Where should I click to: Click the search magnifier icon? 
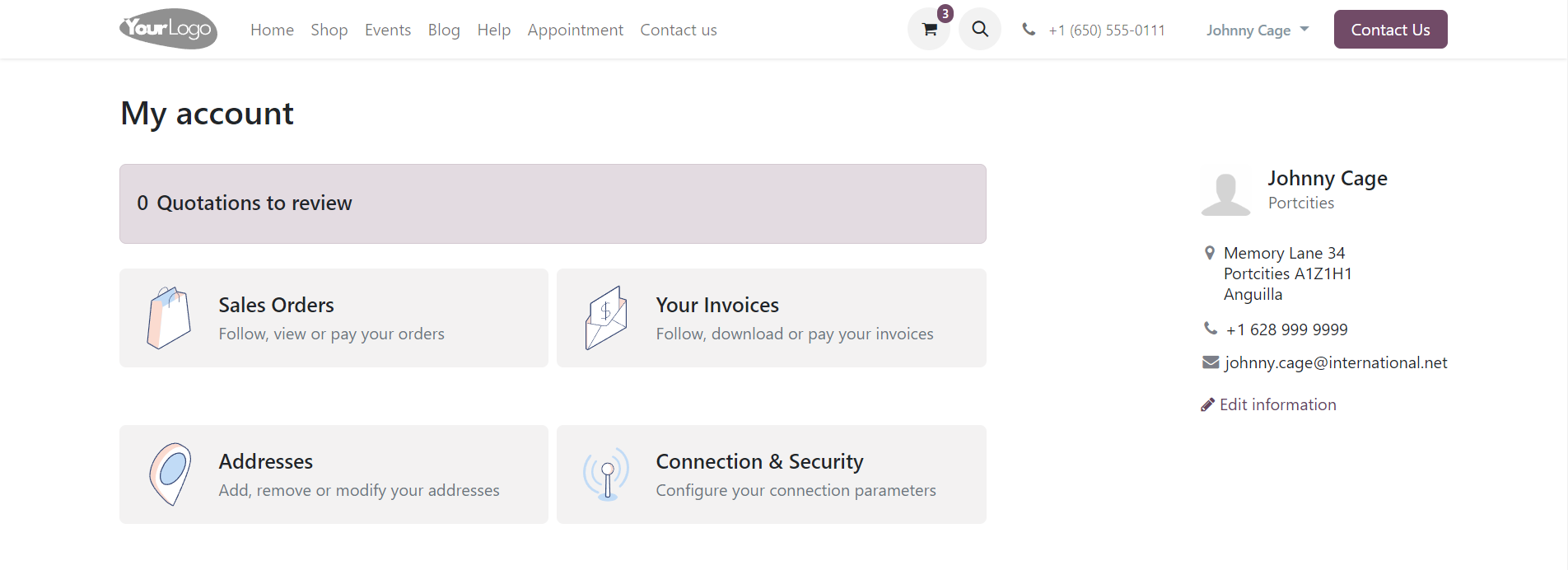979,29
